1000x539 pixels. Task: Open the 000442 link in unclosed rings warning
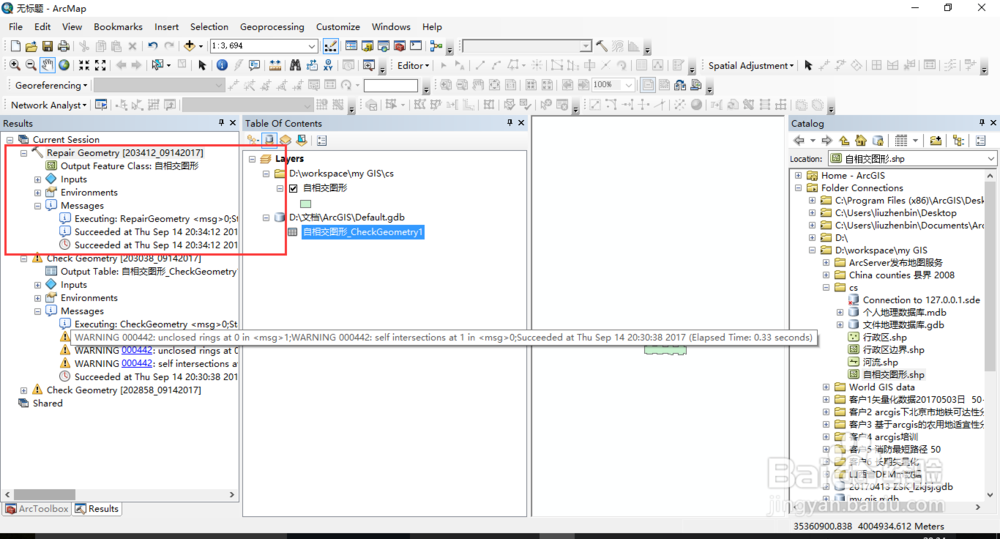(136, 350)
